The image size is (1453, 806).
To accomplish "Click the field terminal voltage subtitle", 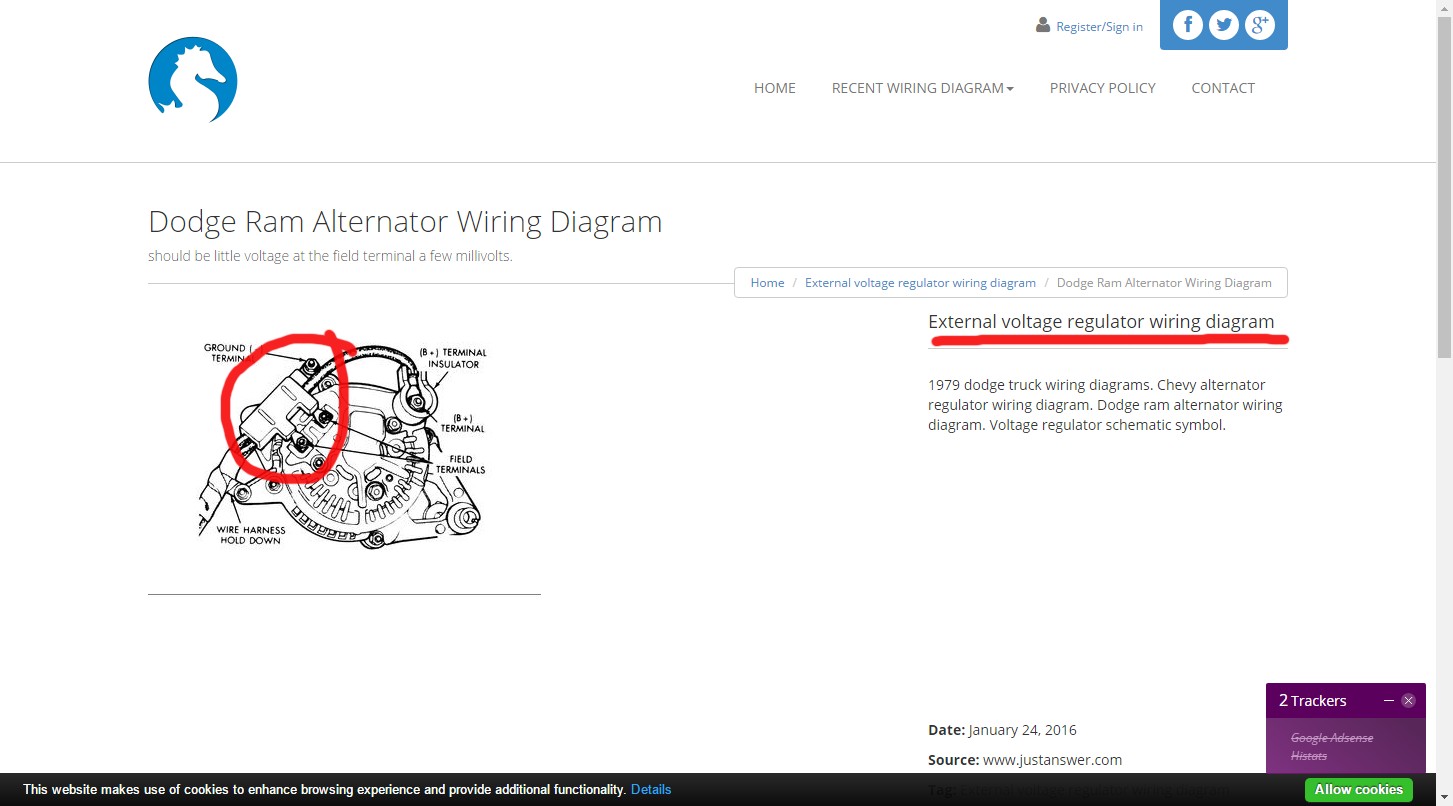I will [330, 256].
